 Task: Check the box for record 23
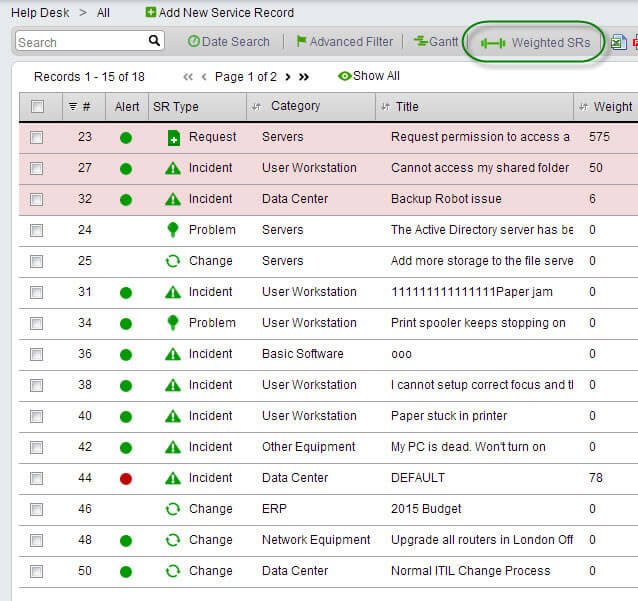point(37,137)
